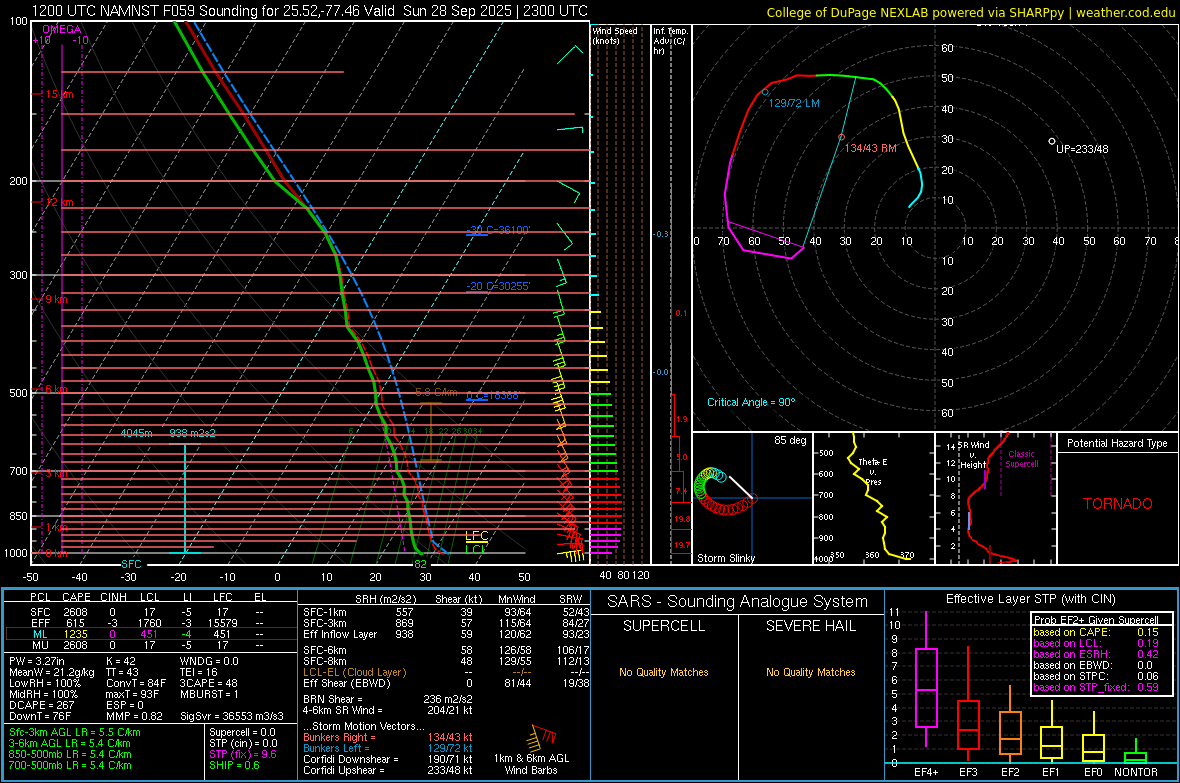This screenshot has width=1180, height=783.
Task: Click "No Quality Matches" under SEVERE HAIL
Action: (811, 672)
